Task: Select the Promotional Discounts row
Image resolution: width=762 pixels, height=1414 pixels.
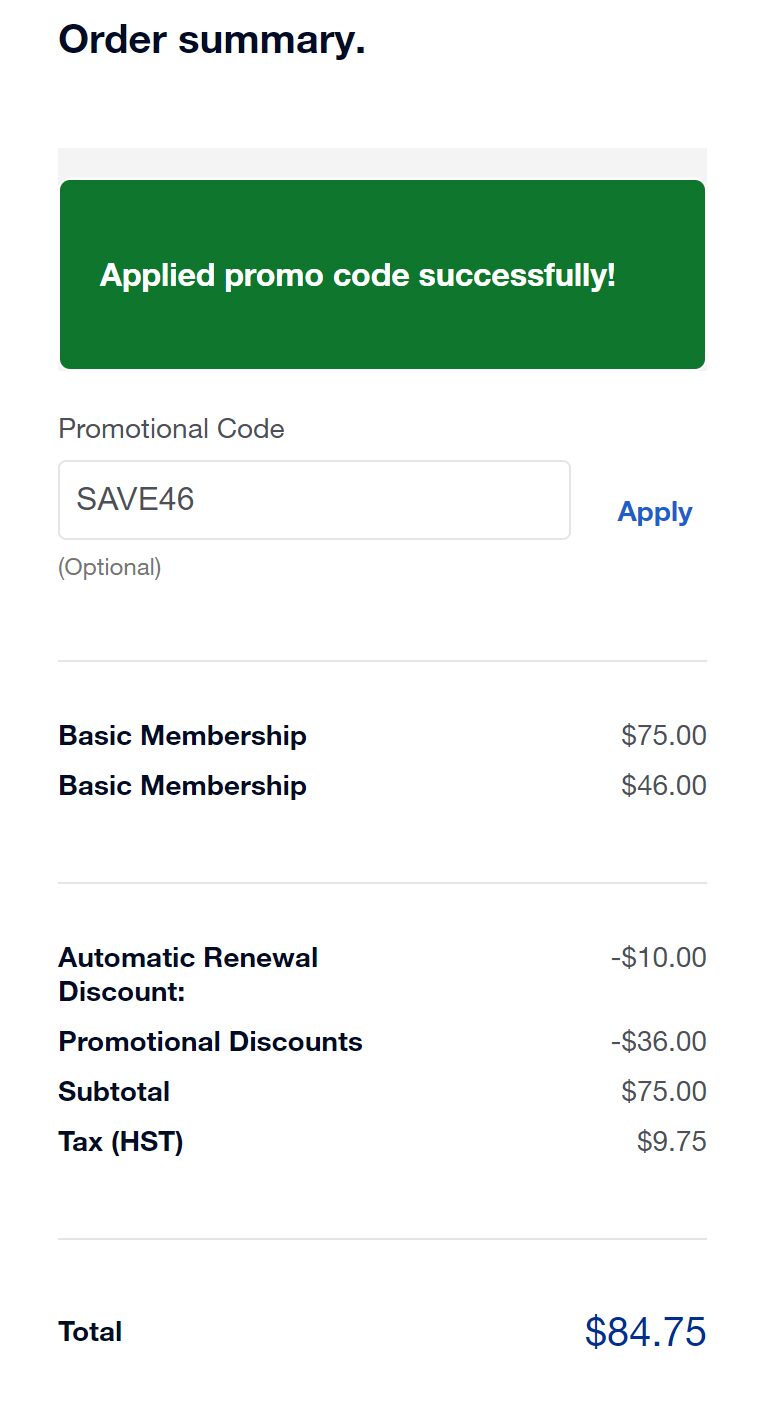Action: pos(210,1041)
